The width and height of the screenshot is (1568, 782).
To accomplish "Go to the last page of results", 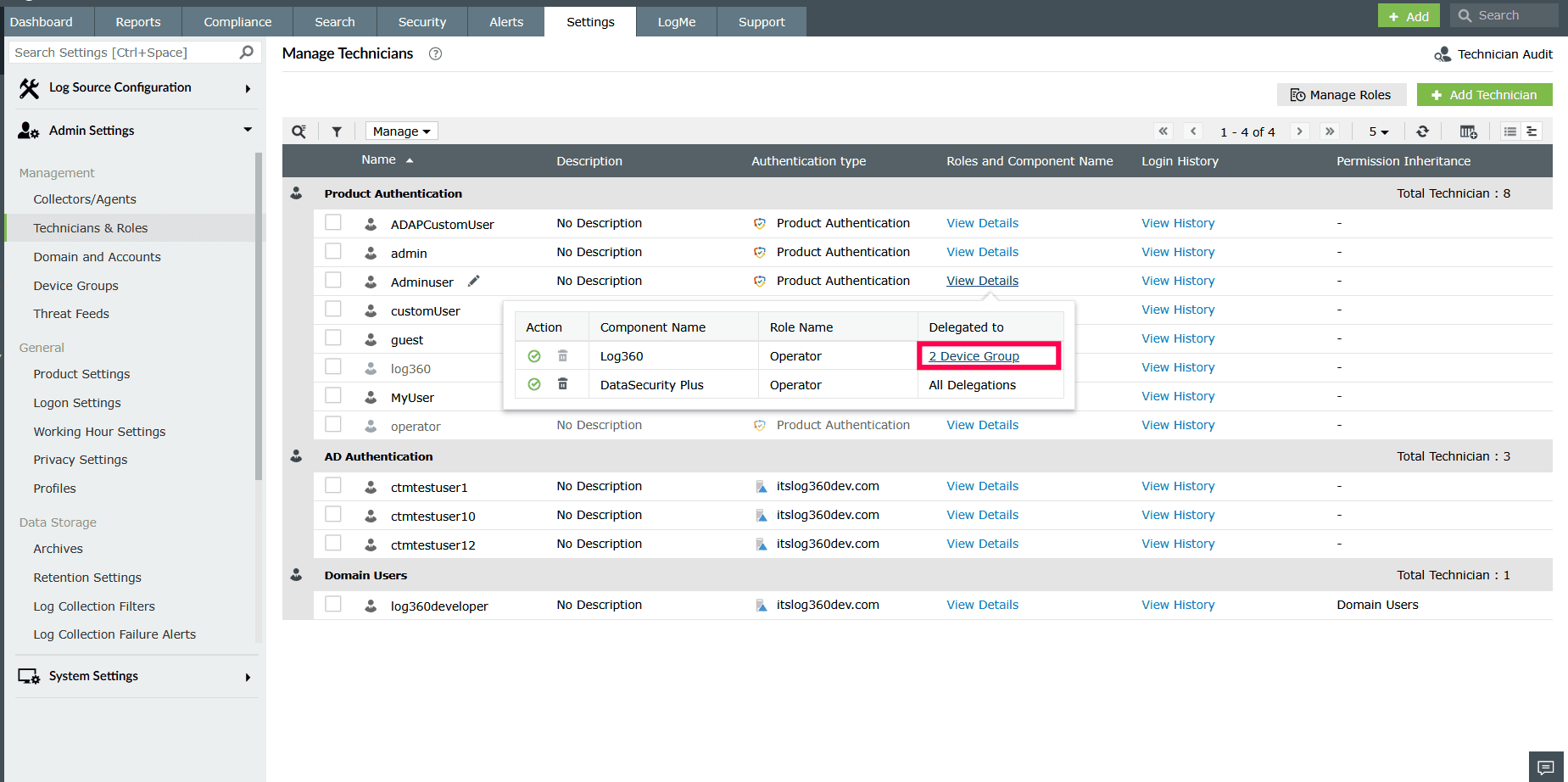I will click(1330, 131).
